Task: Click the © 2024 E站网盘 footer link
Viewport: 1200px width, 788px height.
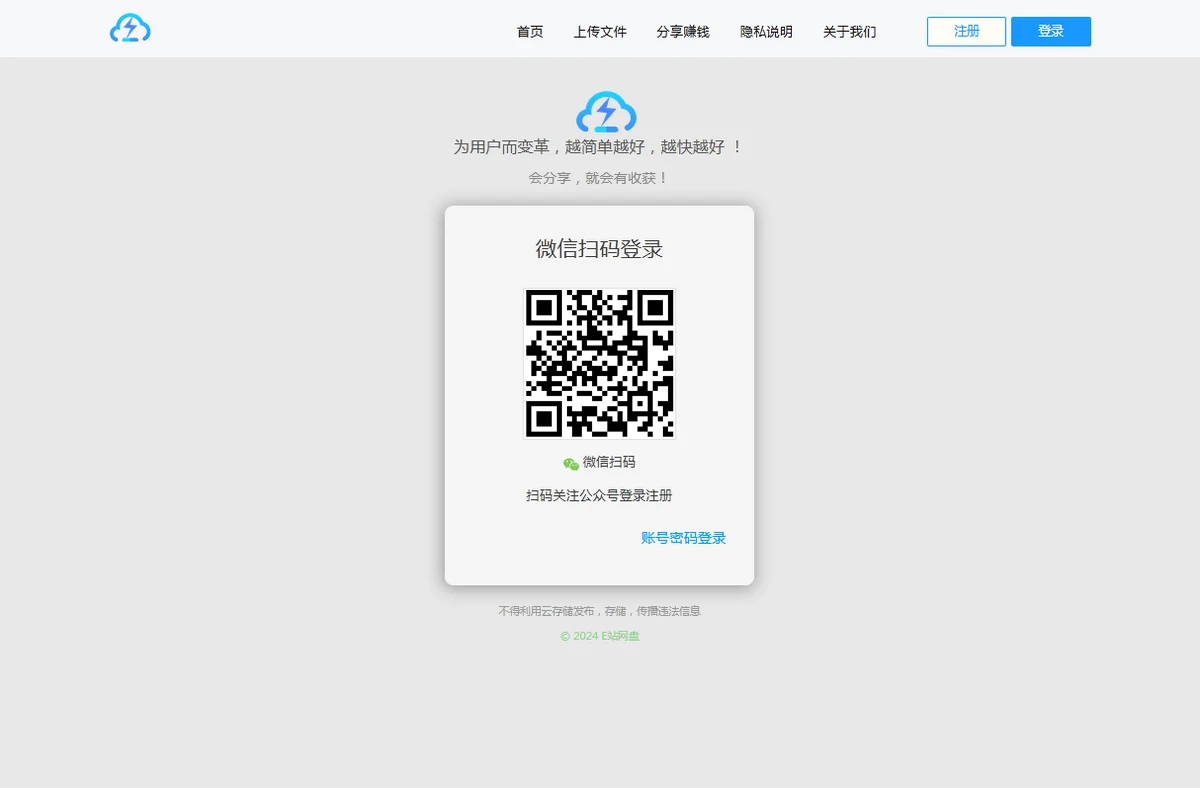Action: click(599, 636)
